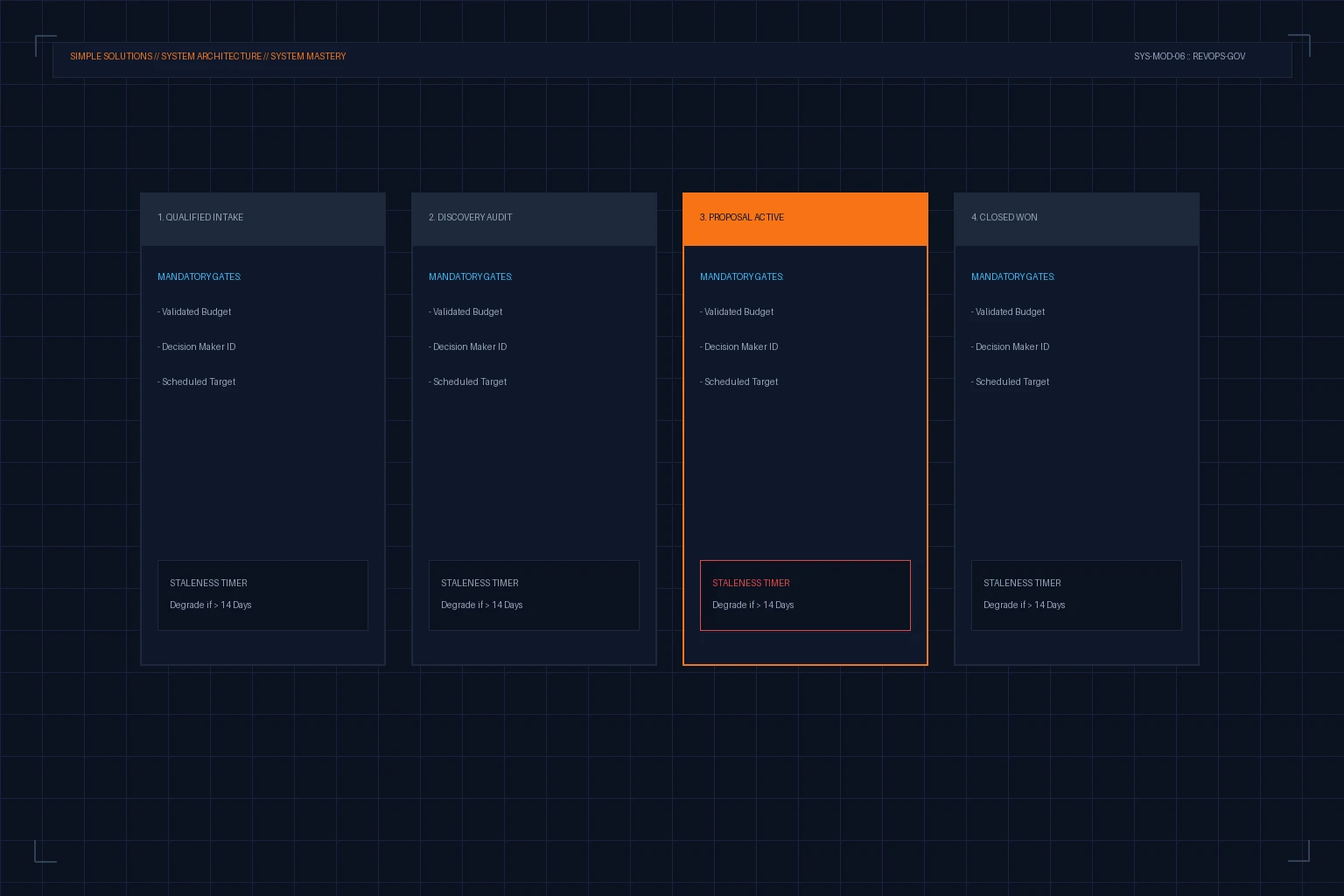Click MANDATORY GATES in Discovery Audit card

coord(471,276)
